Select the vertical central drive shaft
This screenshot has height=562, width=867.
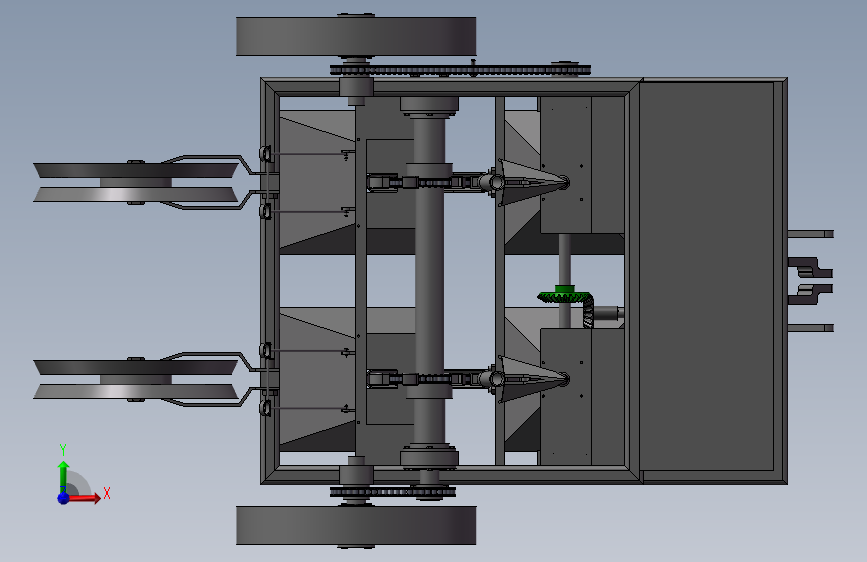click(429, 282)
